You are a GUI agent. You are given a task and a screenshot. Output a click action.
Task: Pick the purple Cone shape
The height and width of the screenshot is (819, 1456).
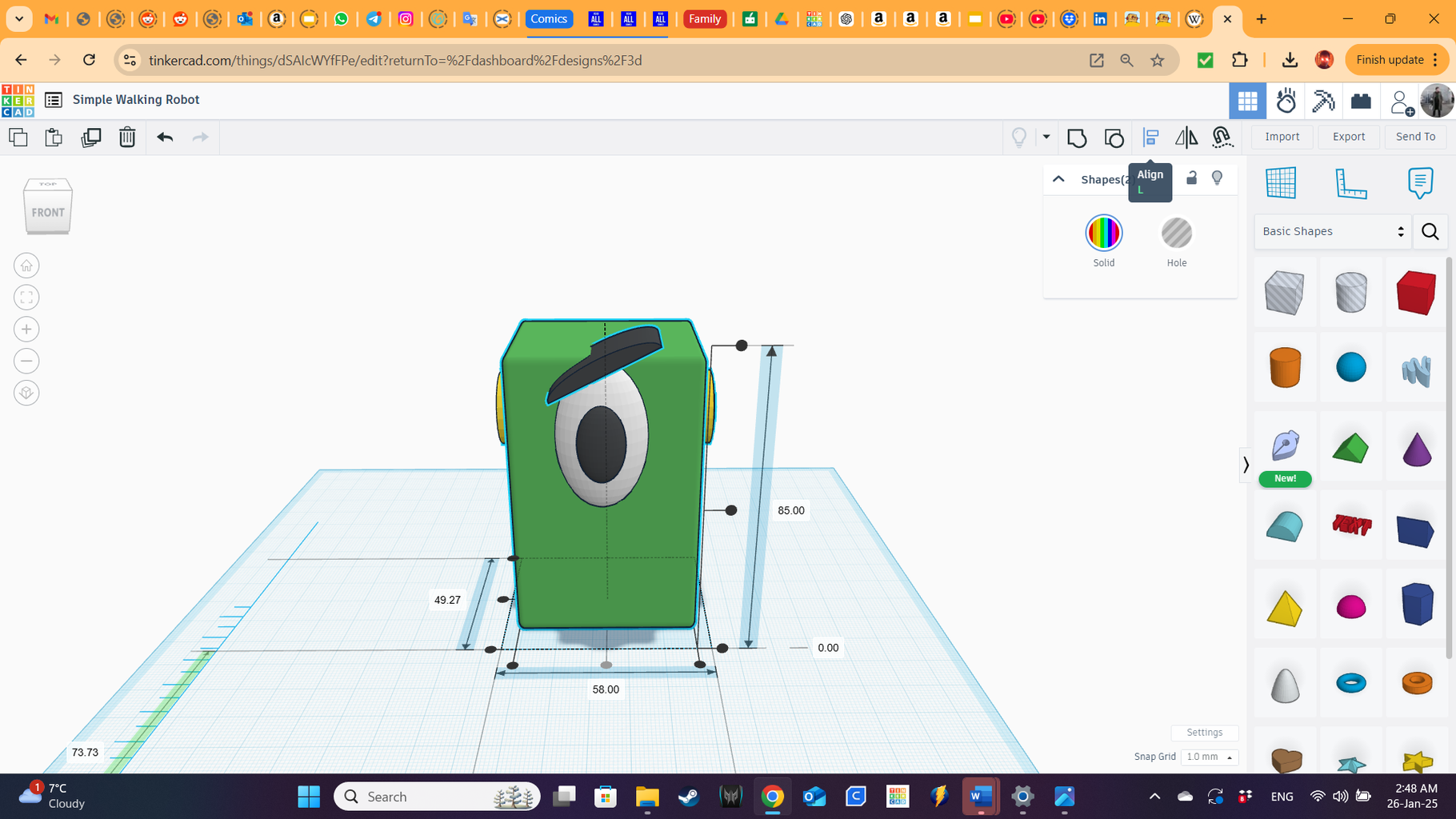point(1417,448)
